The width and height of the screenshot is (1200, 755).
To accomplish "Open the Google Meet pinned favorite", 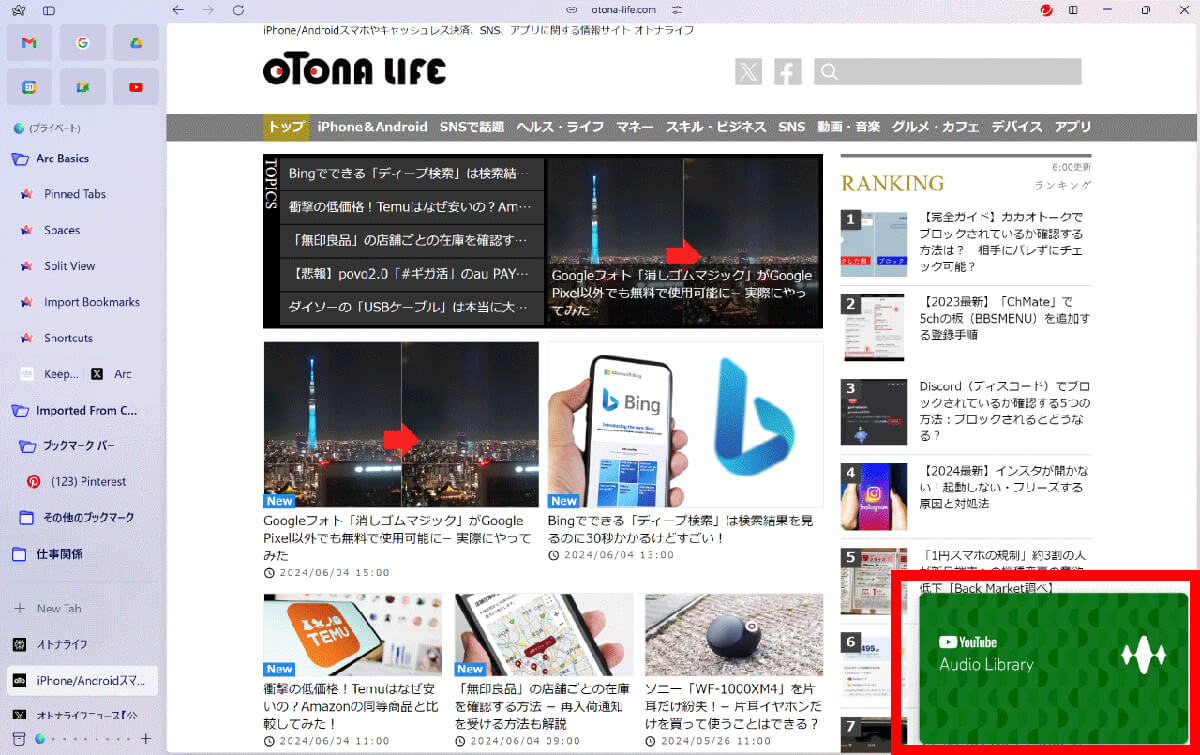I will 82,87.
